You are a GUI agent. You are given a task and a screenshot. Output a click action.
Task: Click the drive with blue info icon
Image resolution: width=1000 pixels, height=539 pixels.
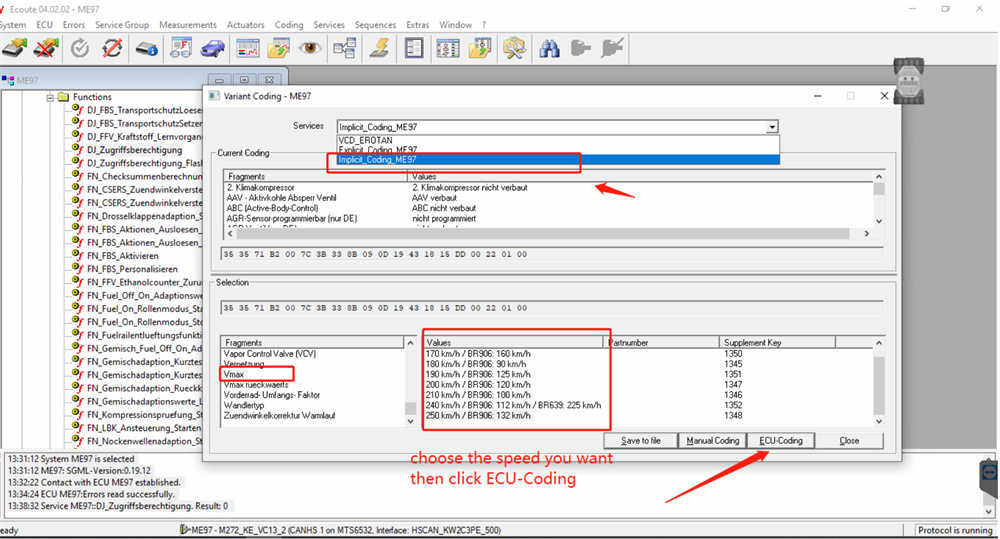pos(147,47)
